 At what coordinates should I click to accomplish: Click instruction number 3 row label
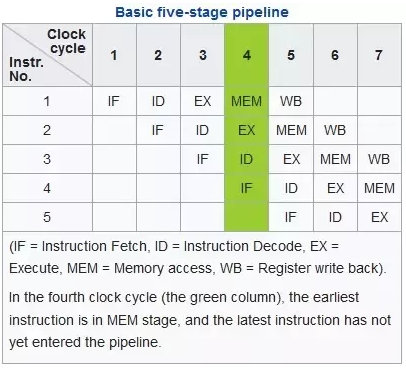pos(47,159)
